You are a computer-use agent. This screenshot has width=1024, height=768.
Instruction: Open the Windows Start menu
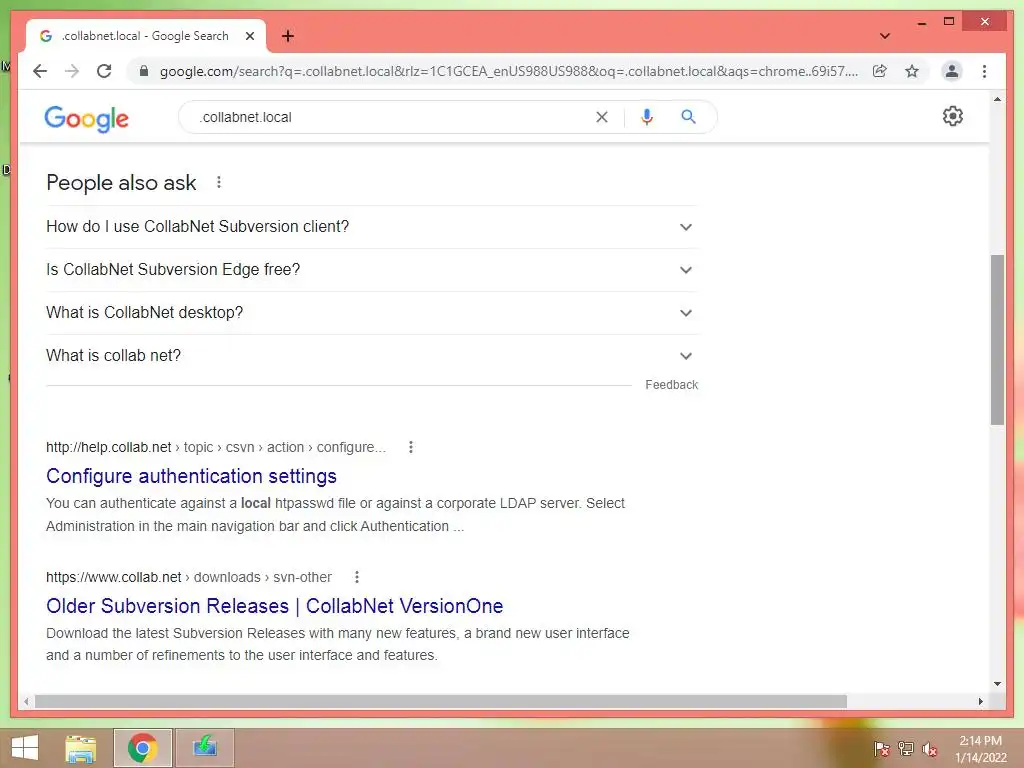coord(25,748)
